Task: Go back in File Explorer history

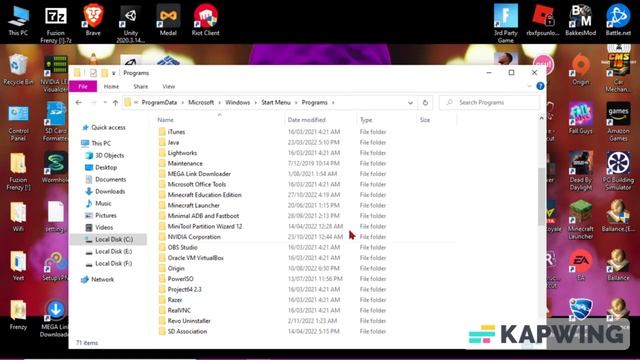Action: coord(78,102)
